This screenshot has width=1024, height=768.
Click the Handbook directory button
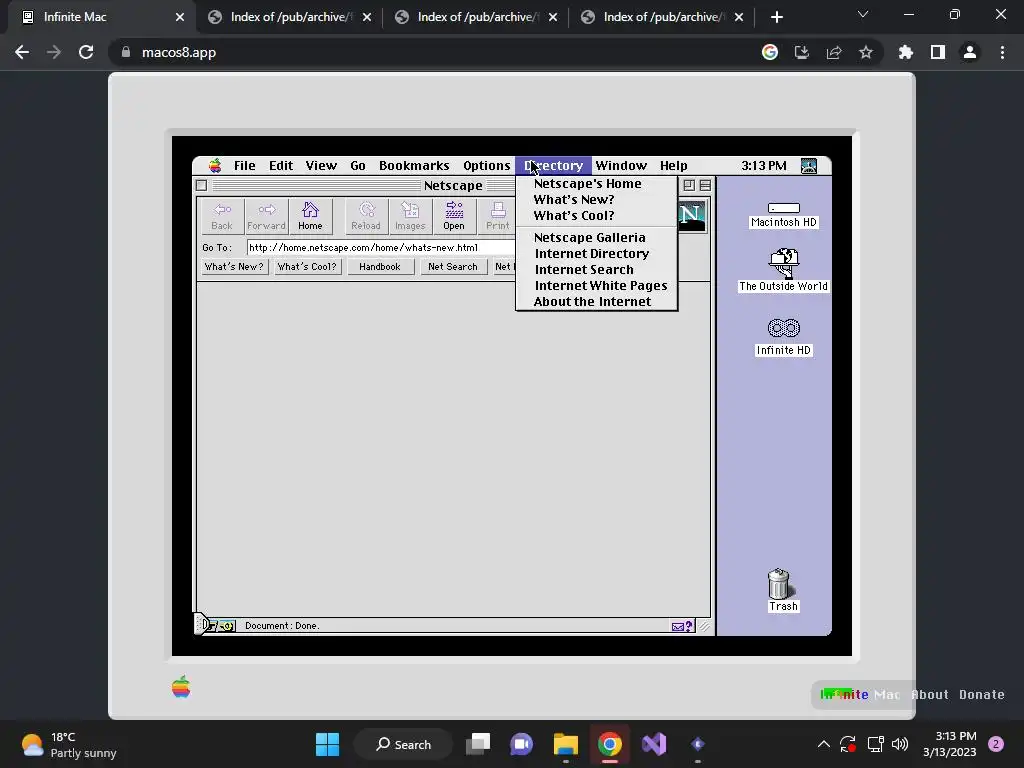(x=380, y=267)
